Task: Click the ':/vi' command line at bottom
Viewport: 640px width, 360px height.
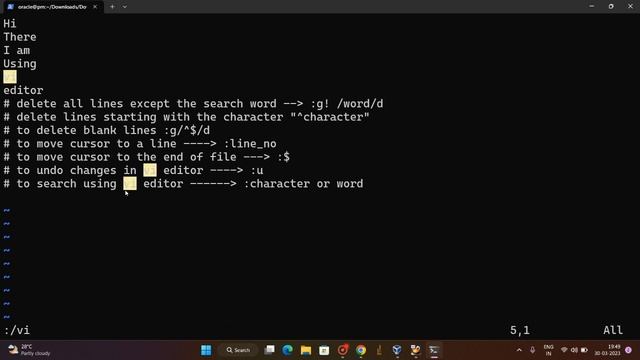Action: (17, 330)
